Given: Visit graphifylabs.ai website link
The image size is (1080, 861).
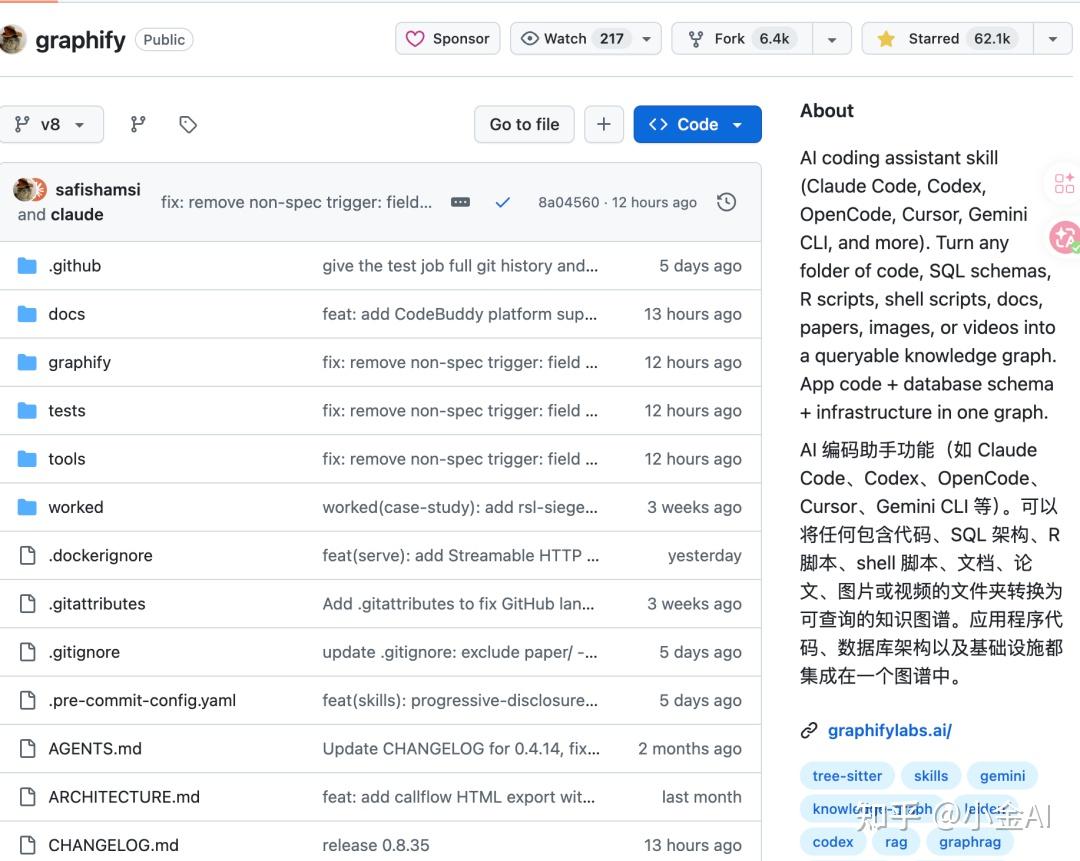Looking at the screenshot, I should [x=889, y=731].
